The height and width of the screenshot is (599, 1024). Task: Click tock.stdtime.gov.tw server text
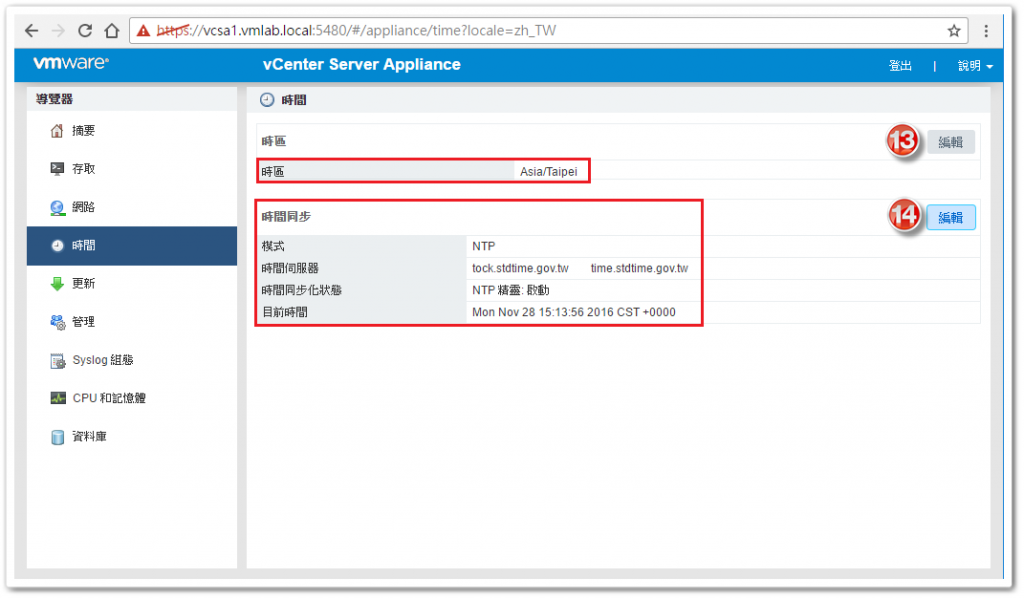[x=520, y=268]
